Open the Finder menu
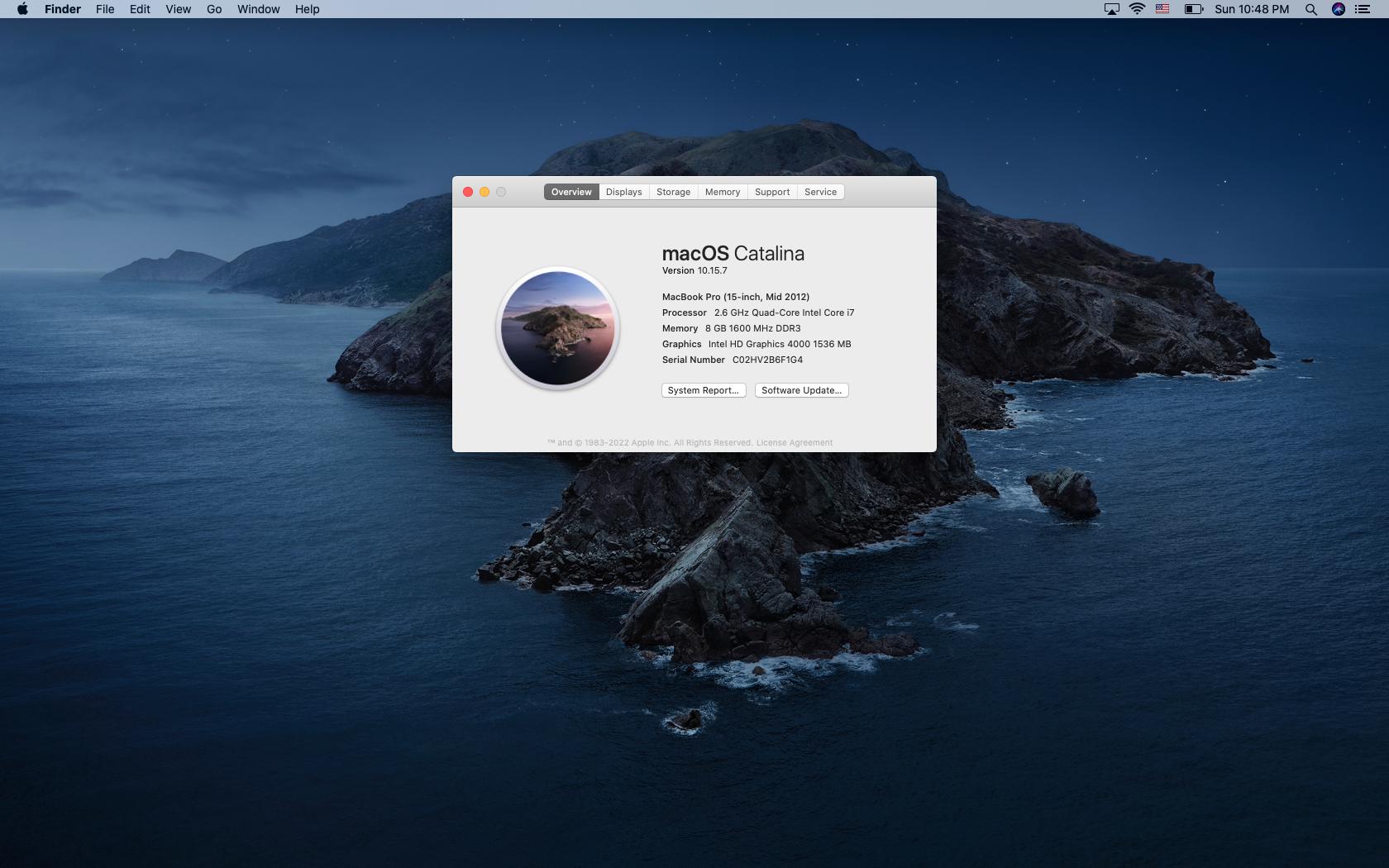 [x=63, y=9]
